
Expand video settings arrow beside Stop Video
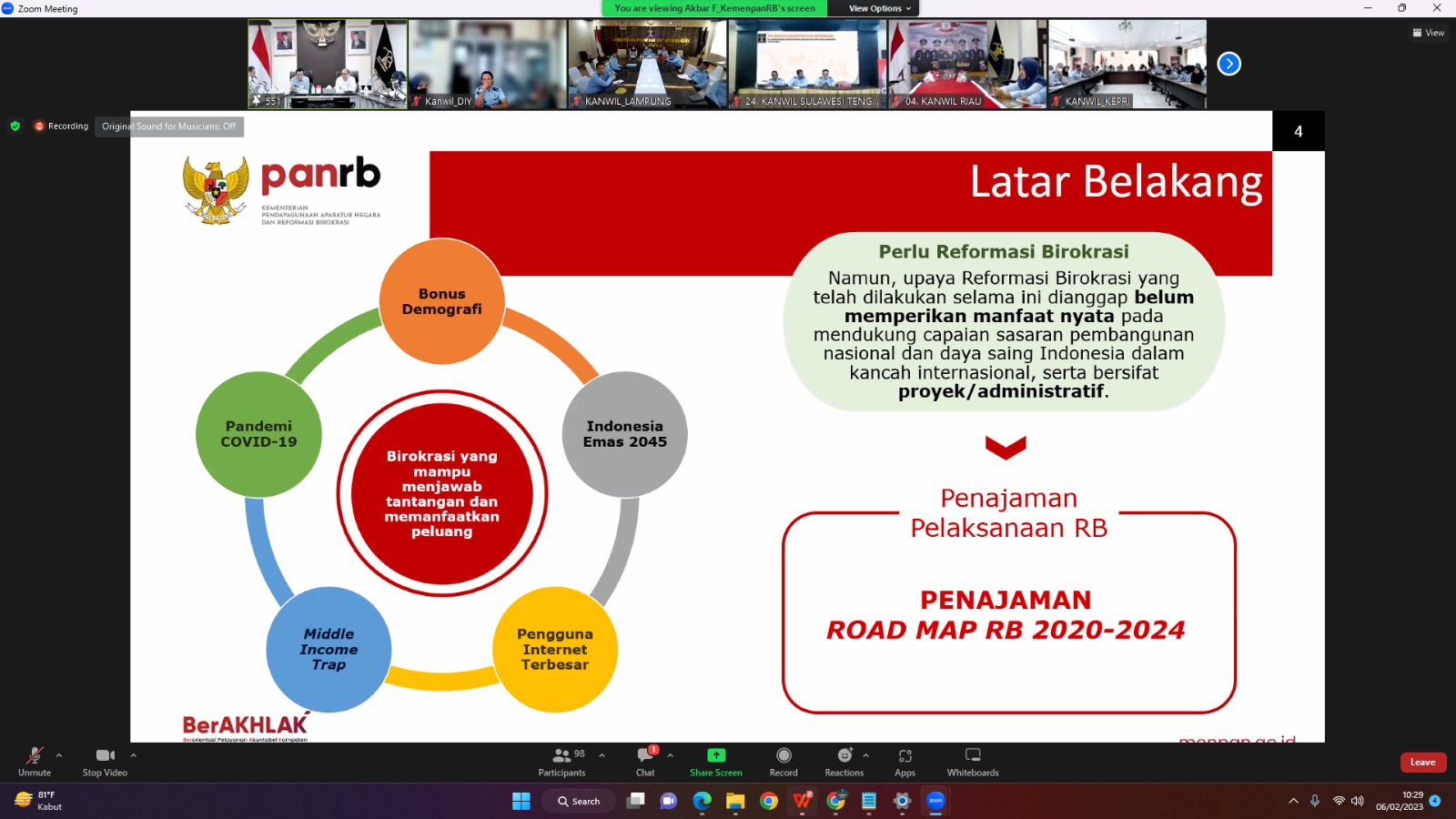pos(133,755)
